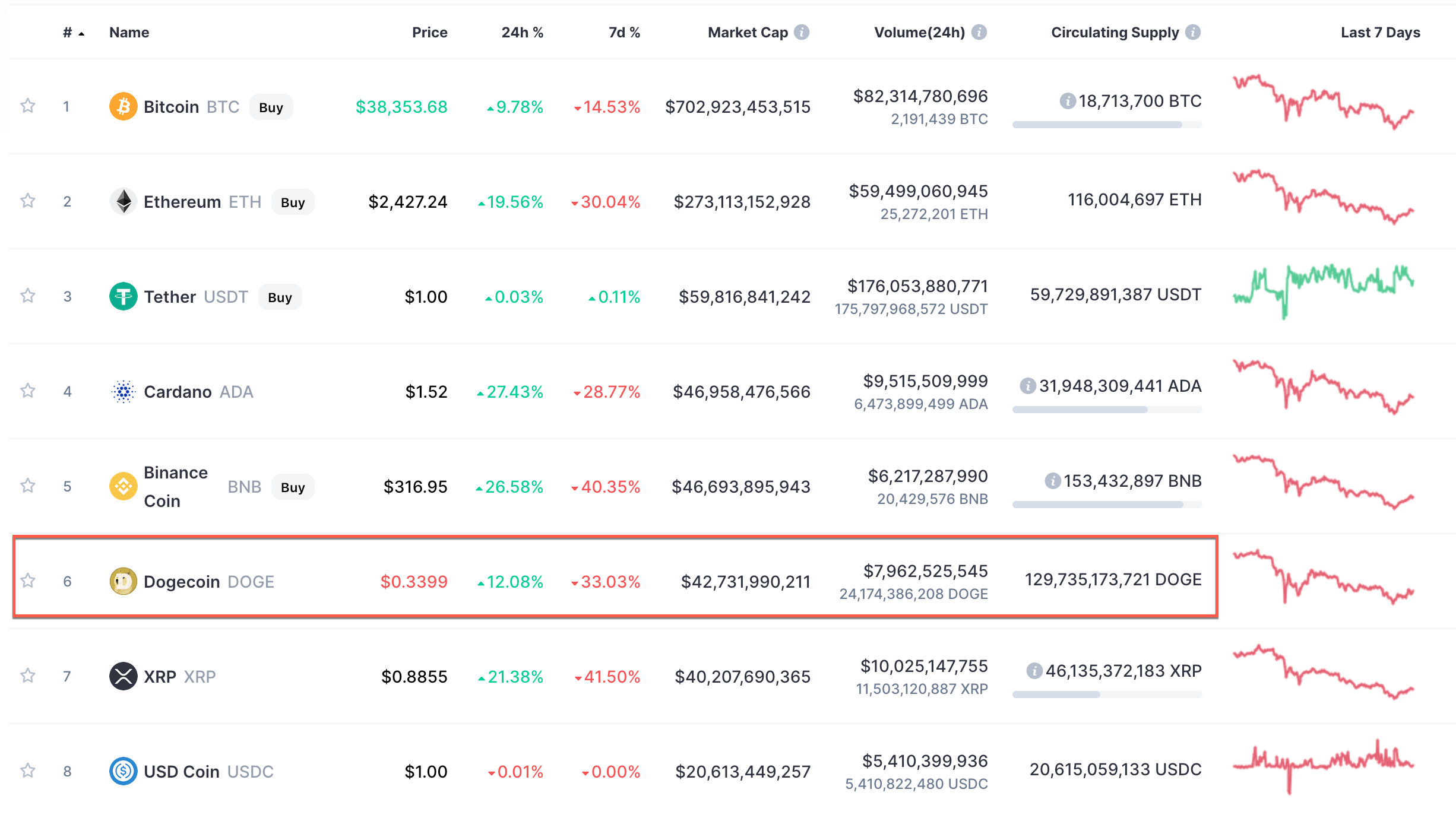The image size is (1456, 818).
Task: Star Bitcoin to add to watchlist
Action: [x=28, y=106]
